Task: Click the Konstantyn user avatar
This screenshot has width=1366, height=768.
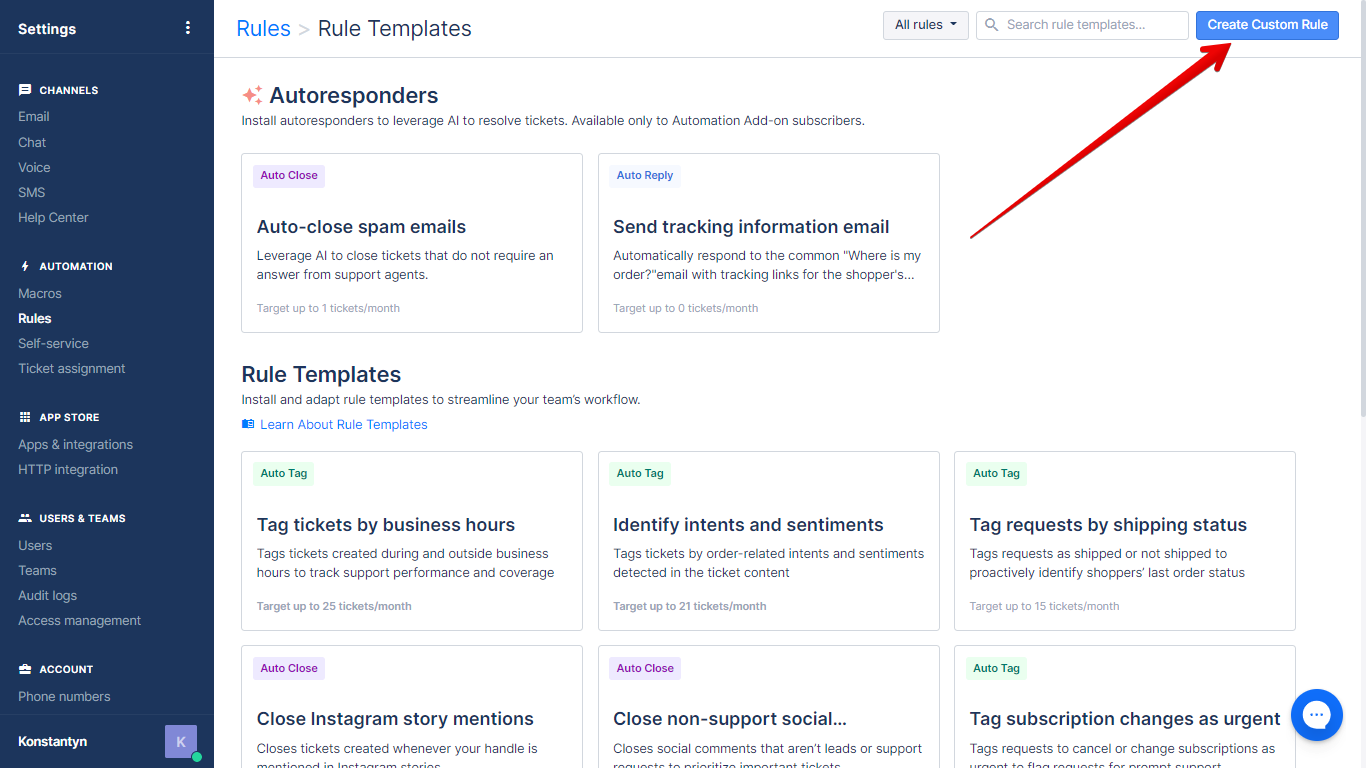Action: [x=181, y=742]
